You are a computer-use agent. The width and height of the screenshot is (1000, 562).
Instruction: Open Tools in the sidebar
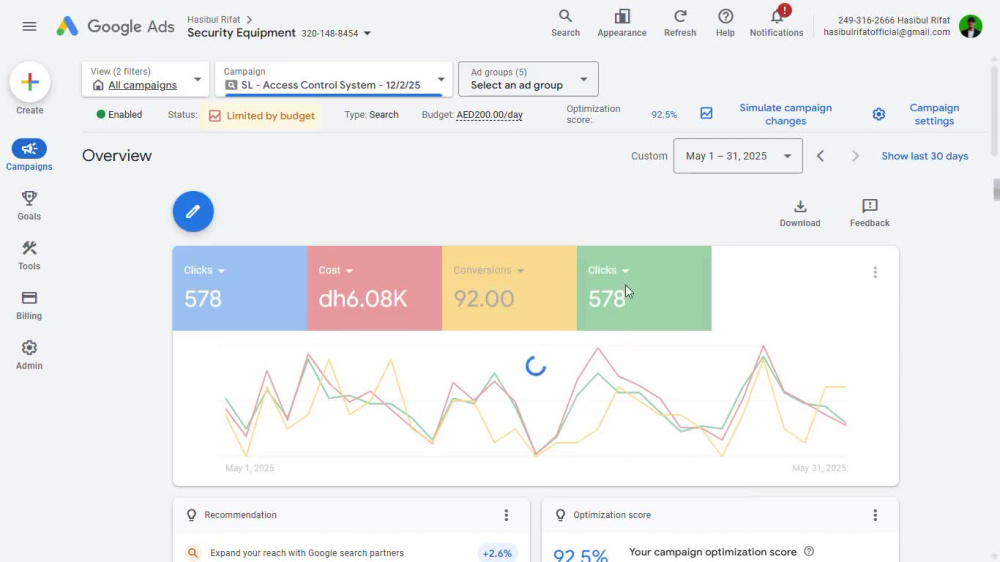29,255
